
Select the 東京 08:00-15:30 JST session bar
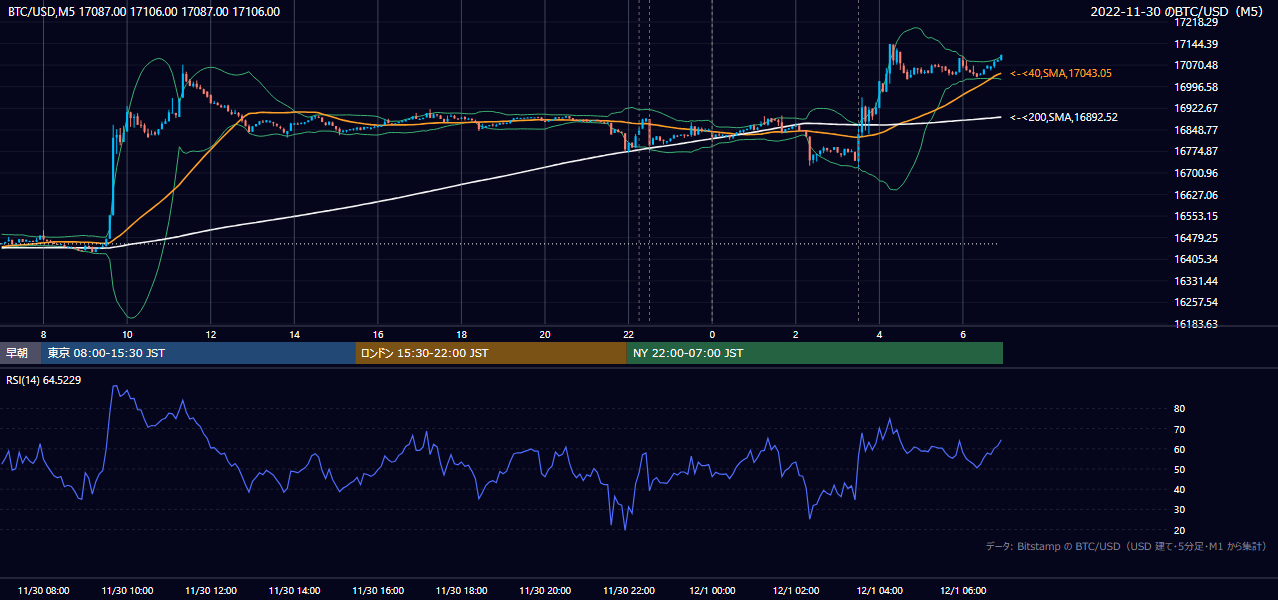click(198, 353)
